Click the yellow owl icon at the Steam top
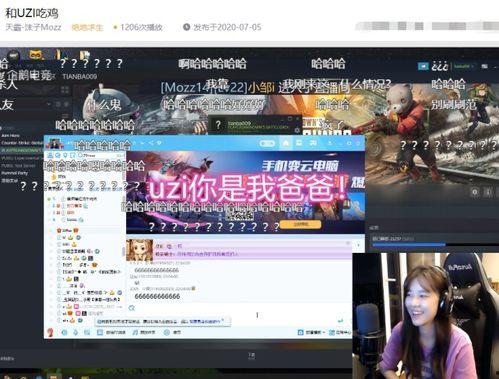This screenshot has height=379, width=499. click(36, 55)
